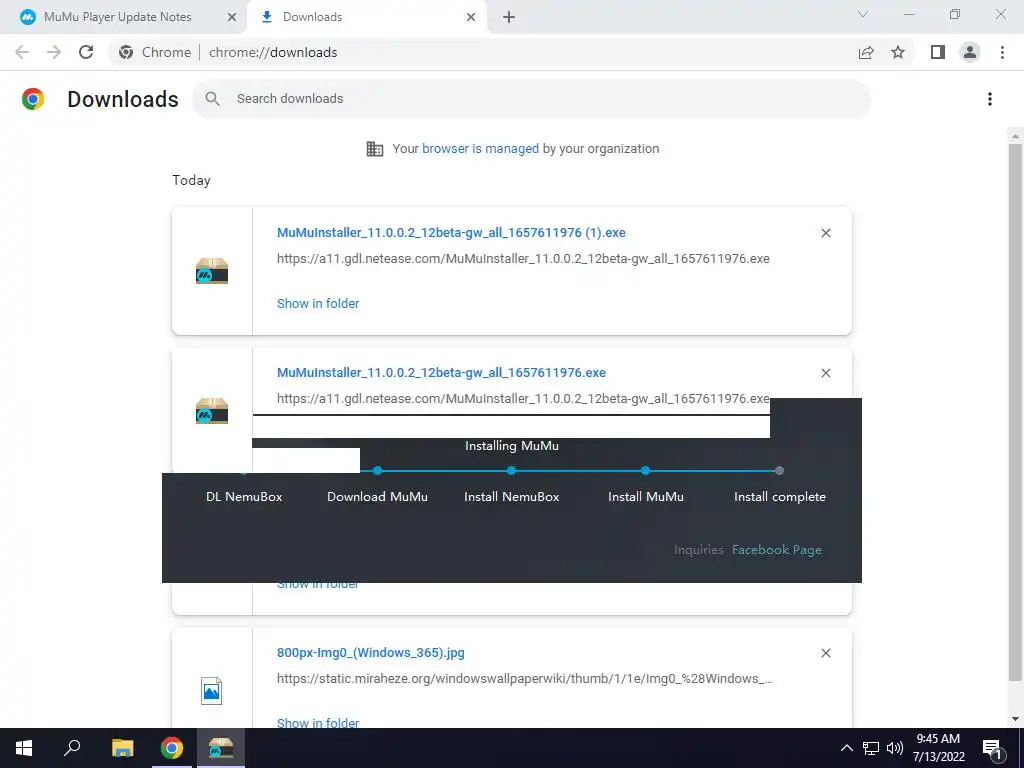Open the Windows Start menu
The image size is (1024, 768).
[24, 748]
